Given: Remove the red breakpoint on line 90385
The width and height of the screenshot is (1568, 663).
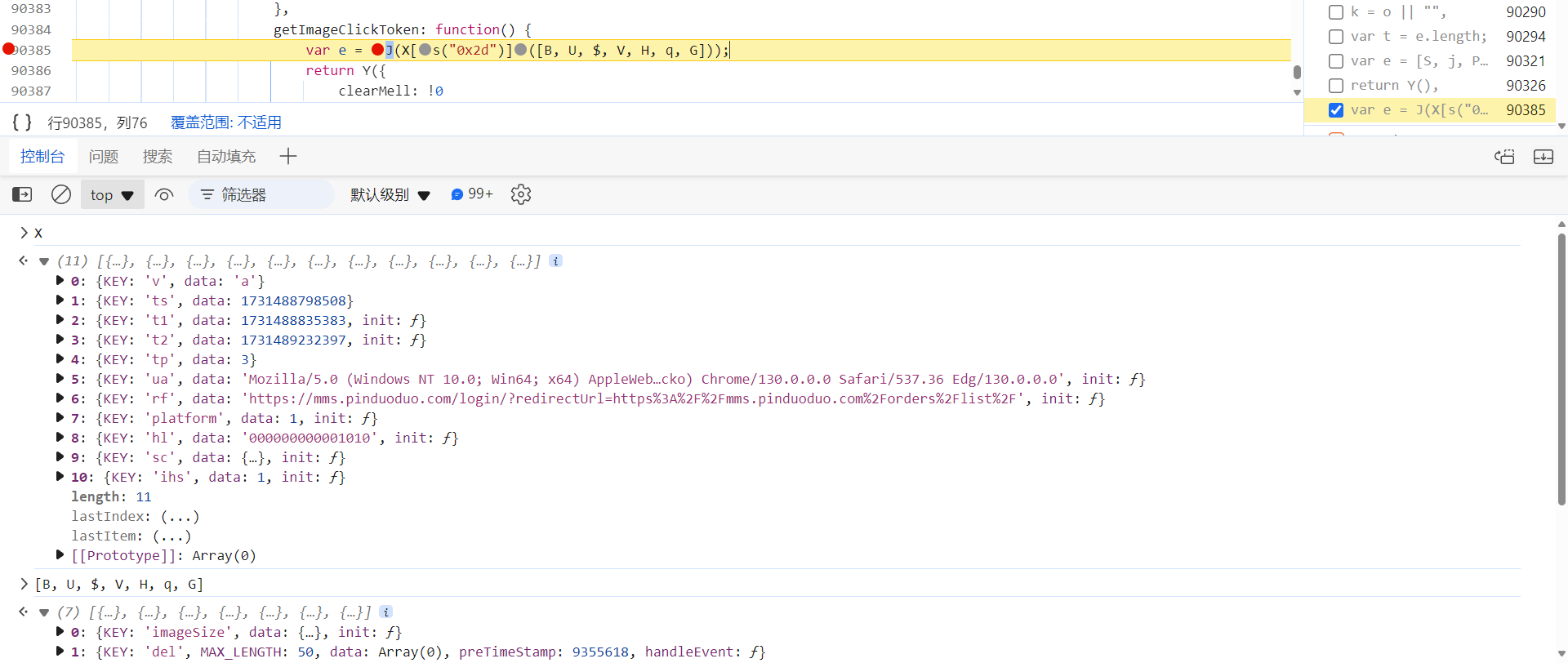Looking at the screenshot, I should 9,49.
